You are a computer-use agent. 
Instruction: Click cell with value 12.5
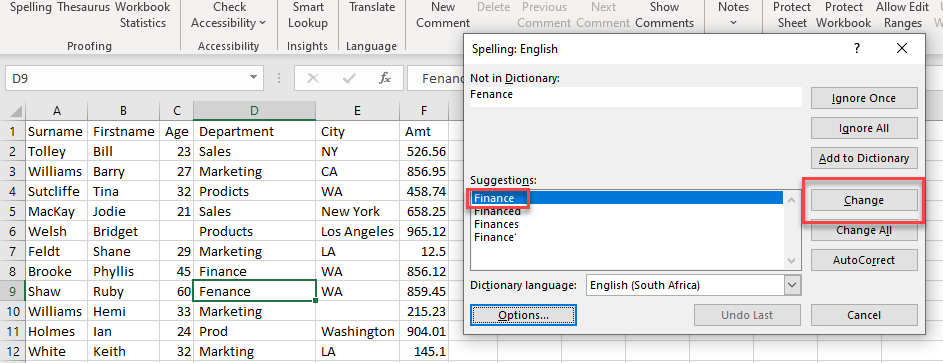(424, 251)
